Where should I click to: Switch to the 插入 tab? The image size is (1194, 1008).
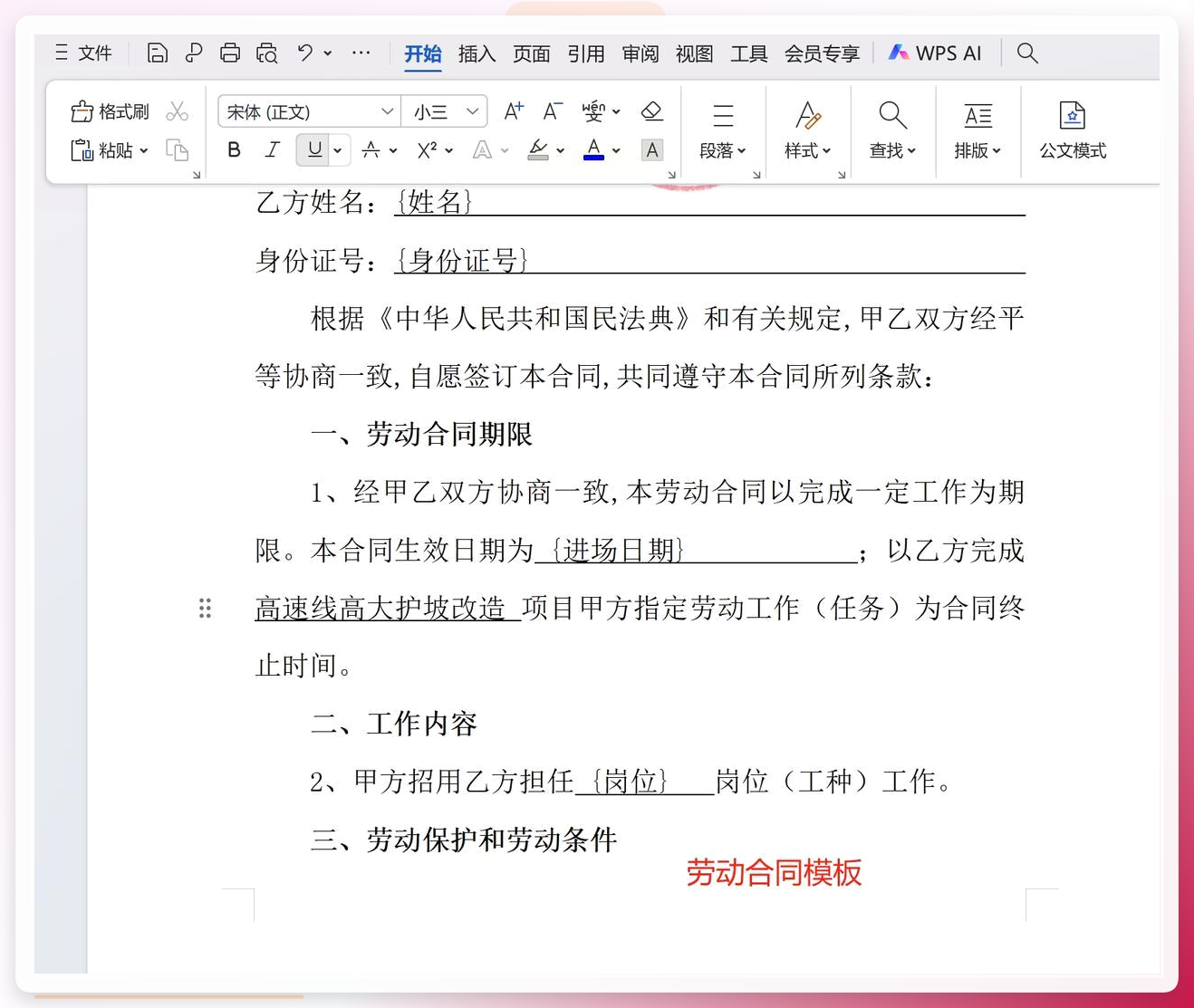477,53
